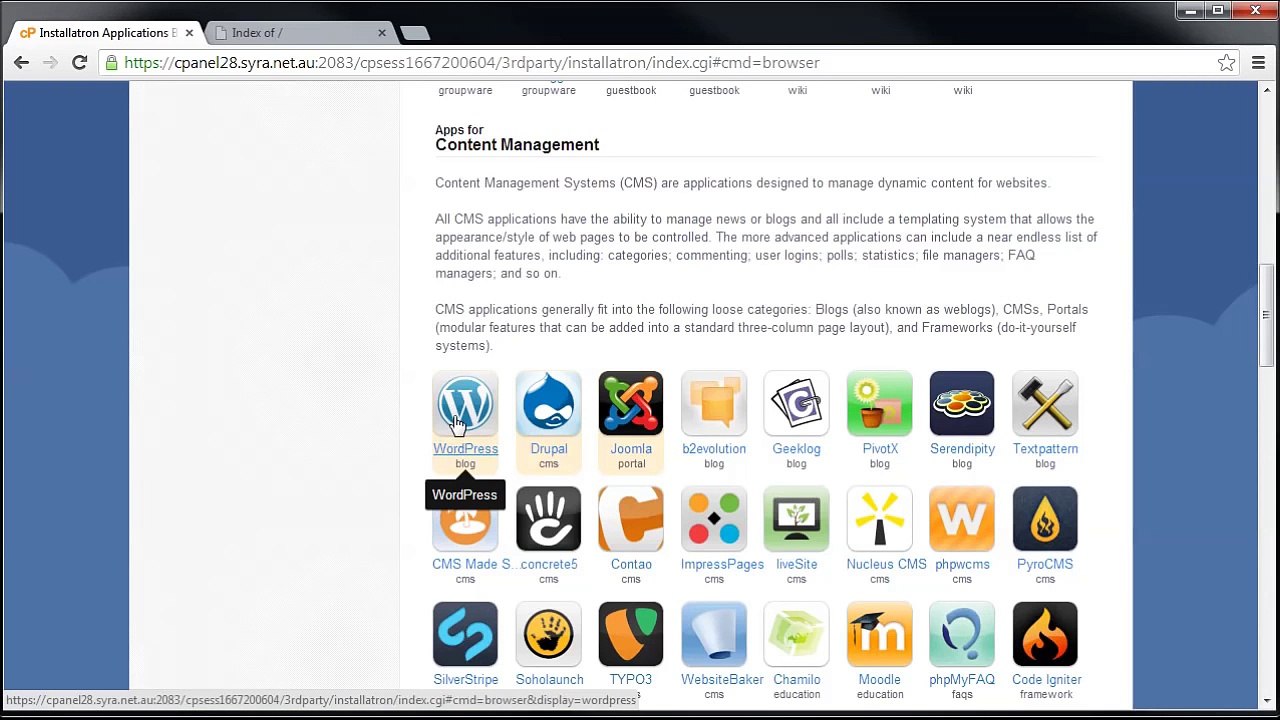Select the phpwcms app icon
Viewport: 1280px width, 720px height.
point(962,519)
